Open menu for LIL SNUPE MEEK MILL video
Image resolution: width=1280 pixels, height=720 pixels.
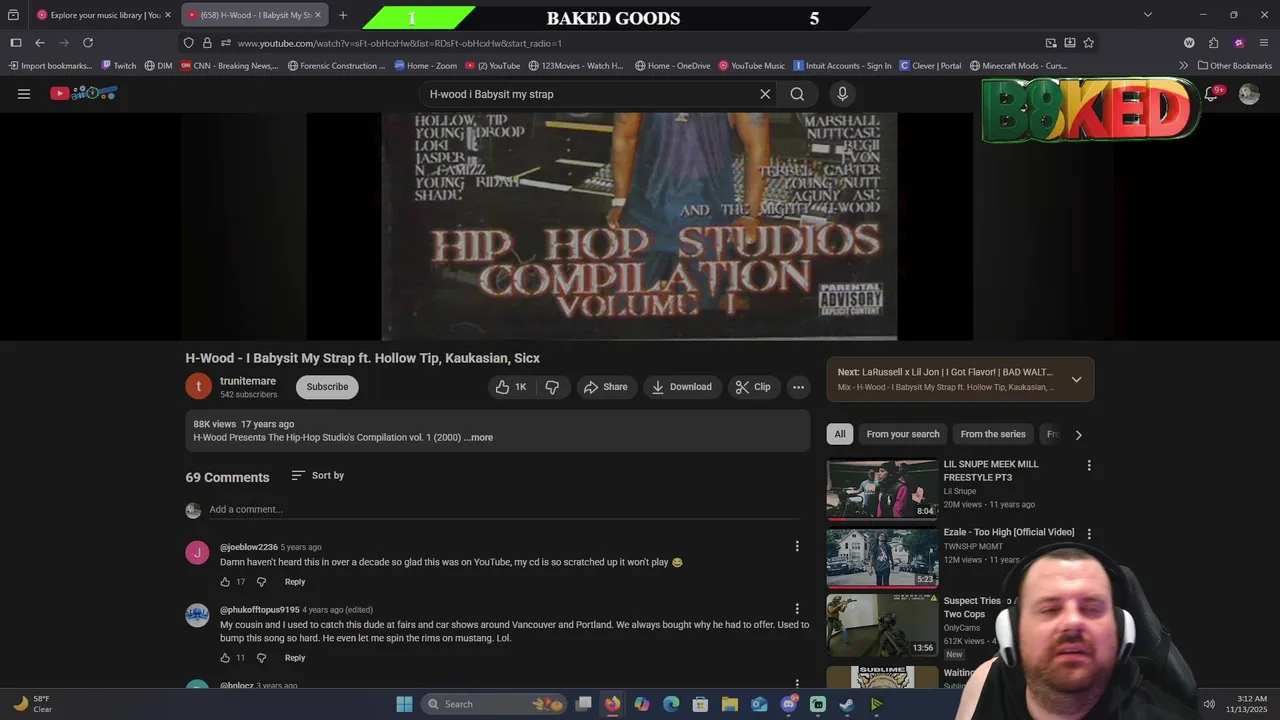pyautogui.click(x=1089, y=465)
